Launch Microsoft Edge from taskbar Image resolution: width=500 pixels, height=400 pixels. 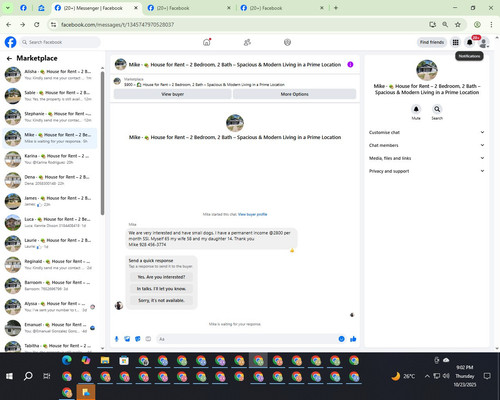tap(67, 360)
